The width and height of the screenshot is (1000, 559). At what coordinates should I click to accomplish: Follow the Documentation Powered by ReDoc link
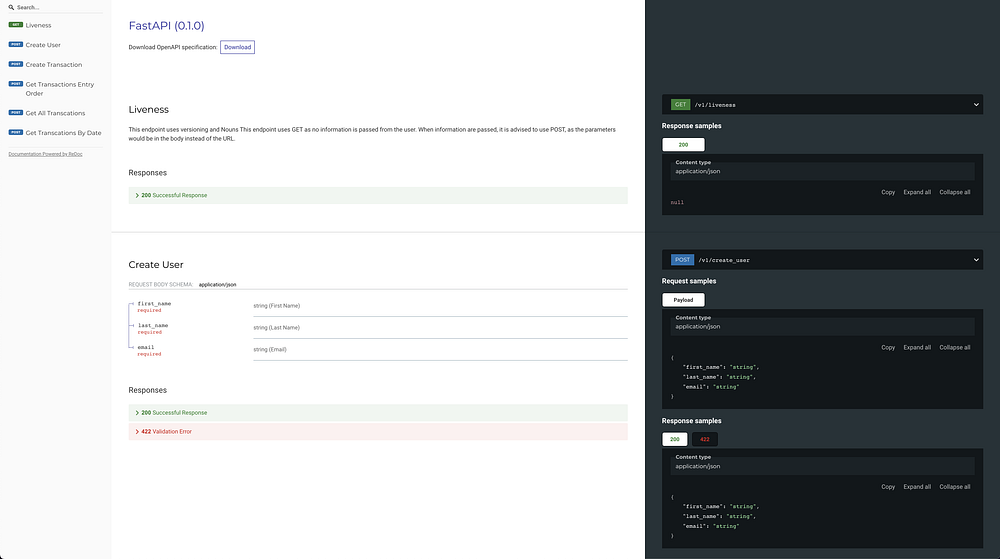[45, 154]
